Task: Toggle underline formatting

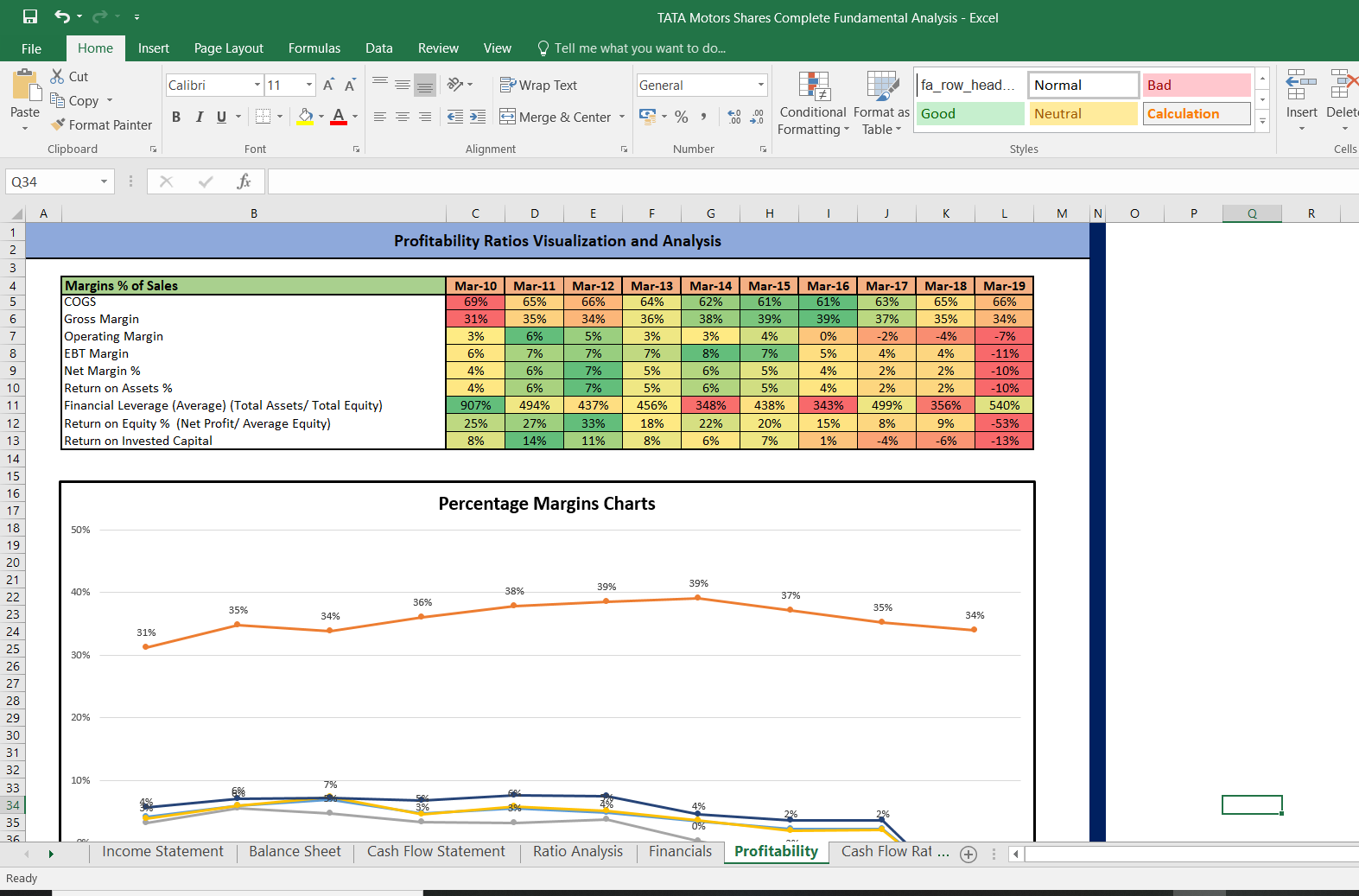Action: [x=222, y=117]
